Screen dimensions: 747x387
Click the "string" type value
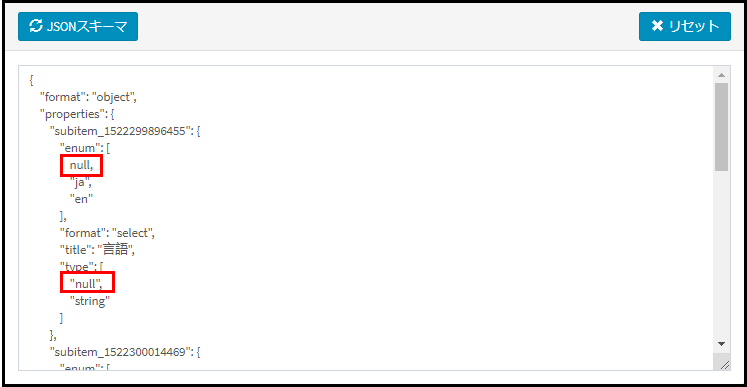coord(90,301)
